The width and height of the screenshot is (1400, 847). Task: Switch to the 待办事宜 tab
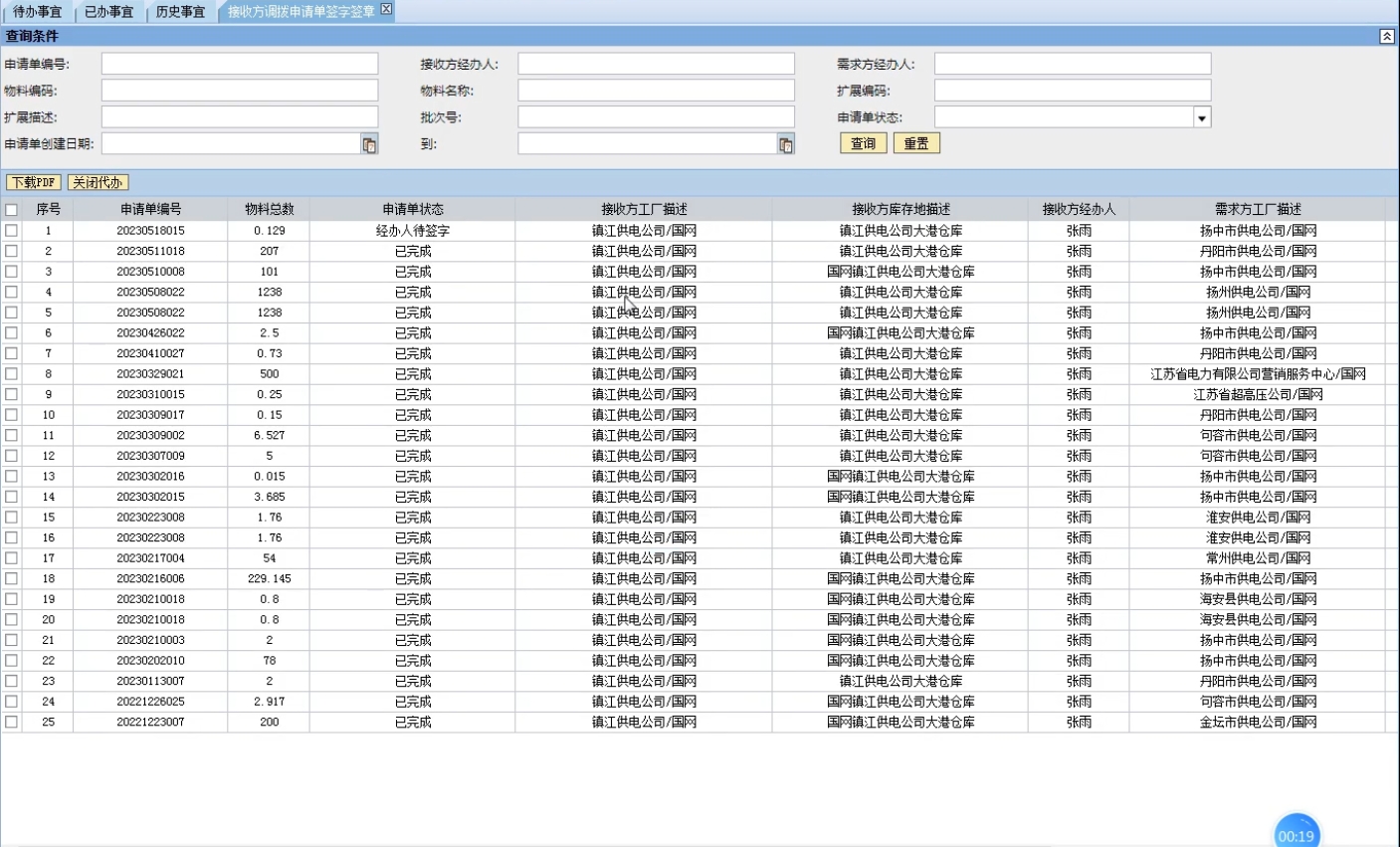[37, 12]
